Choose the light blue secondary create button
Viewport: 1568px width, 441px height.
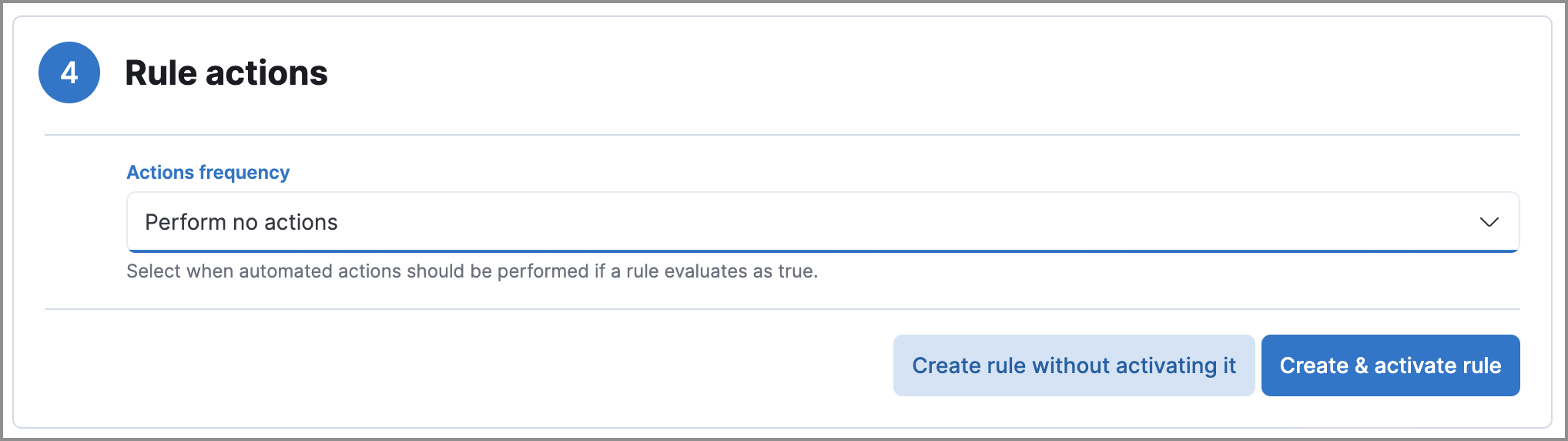pos(1074,365)
